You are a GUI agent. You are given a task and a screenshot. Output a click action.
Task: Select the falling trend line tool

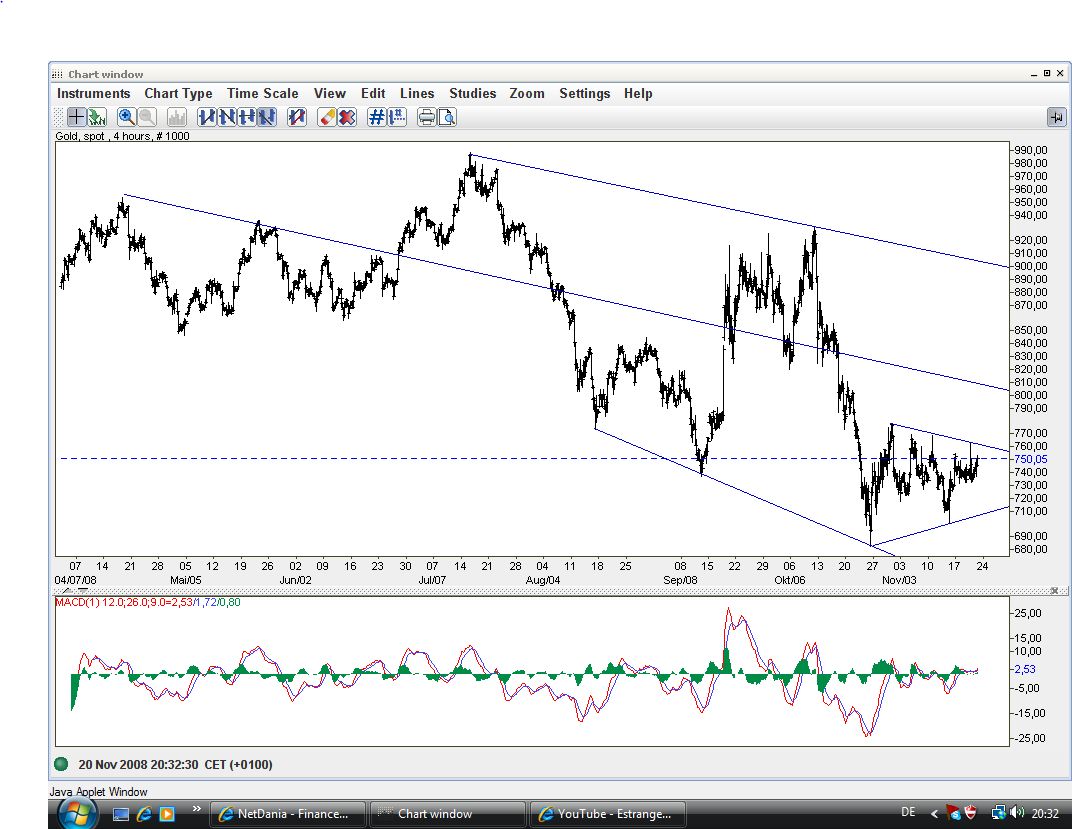(227, 118)
